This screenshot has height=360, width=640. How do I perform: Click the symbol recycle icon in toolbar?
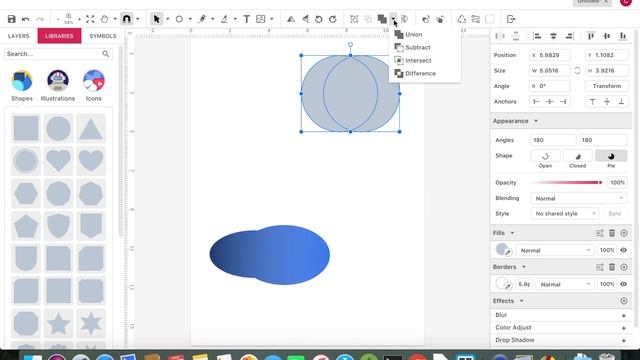[462, 19]
